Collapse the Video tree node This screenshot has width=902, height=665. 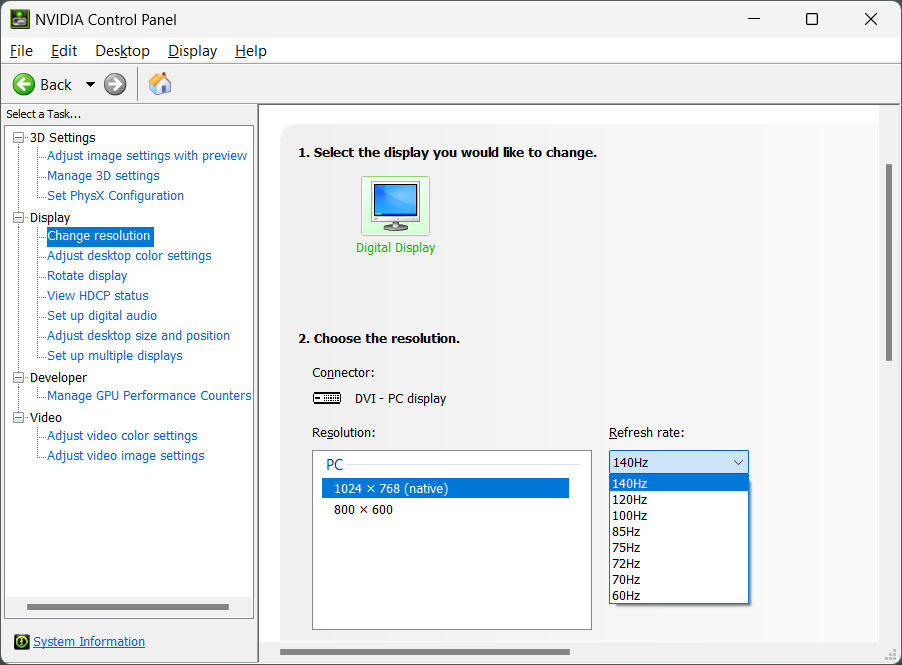click(x=19, y=417)
